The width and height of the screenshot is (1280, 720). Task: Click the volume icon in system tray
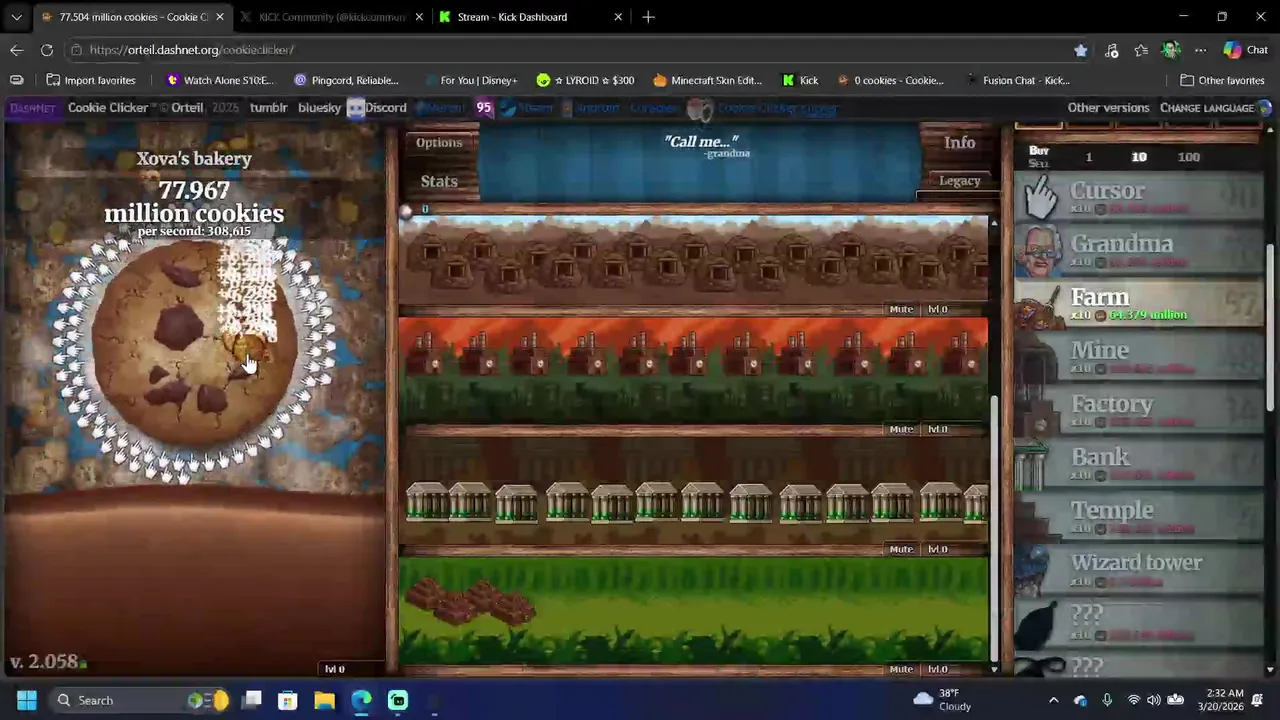coord(1155,700)
